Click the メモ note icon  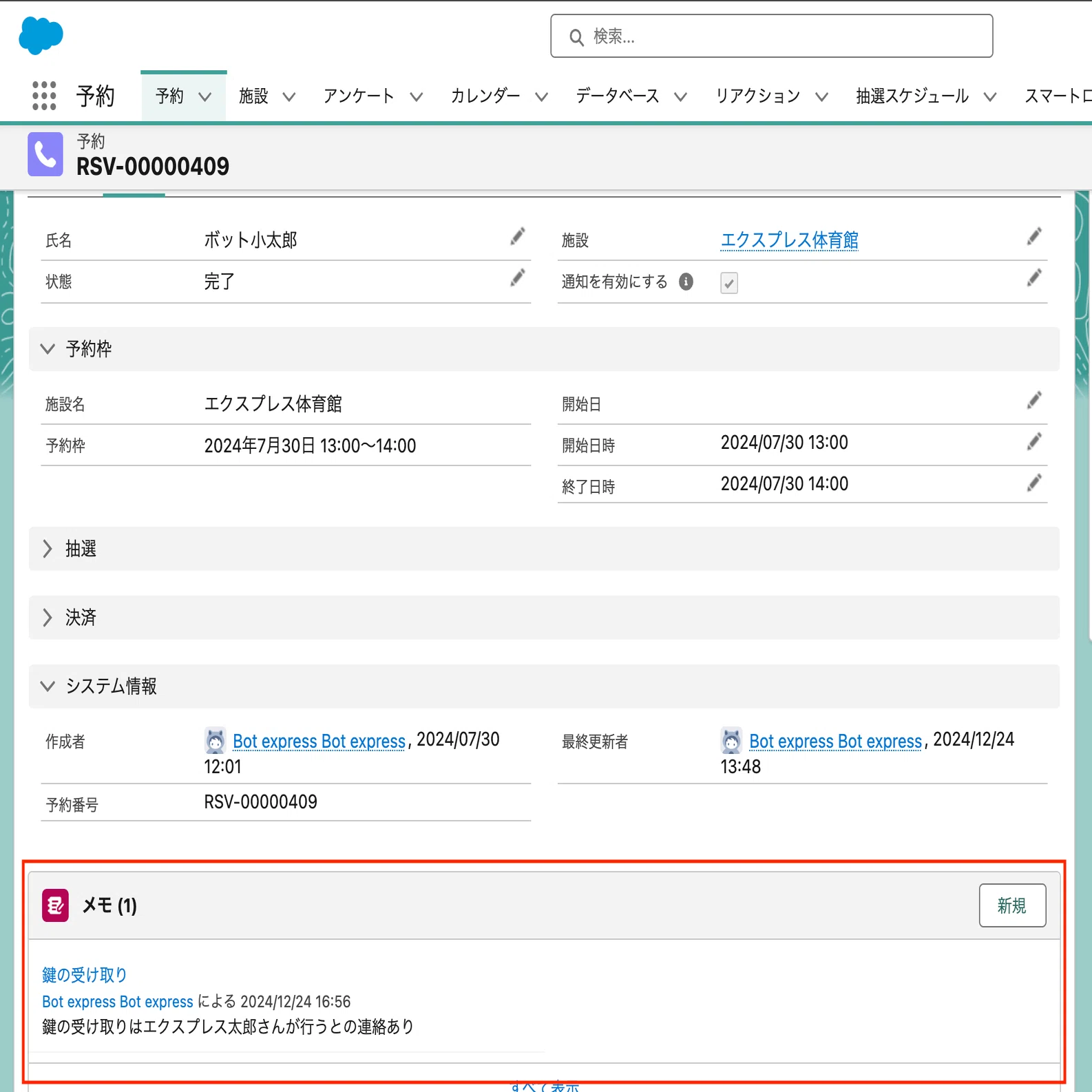55,905
